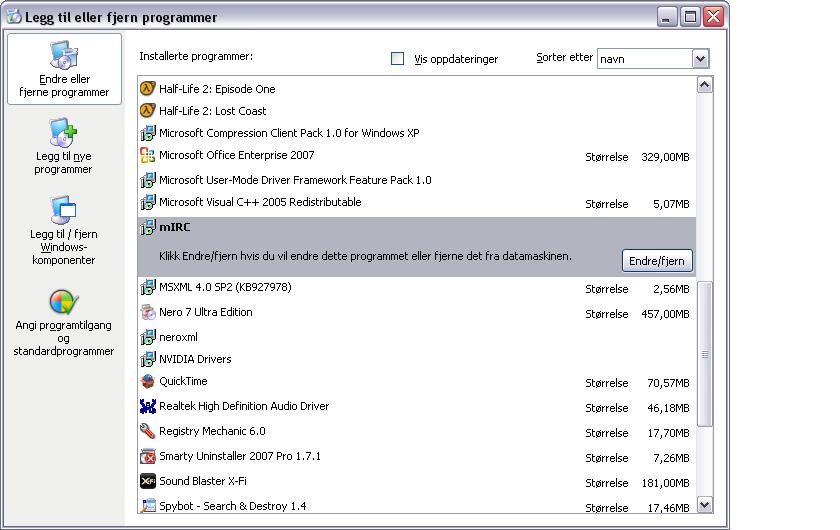Image resolution: width=840 pixels, height=530 pixels.
Task: Click the Smarty Uninstaller icon
Action: (x=147, y=456)
